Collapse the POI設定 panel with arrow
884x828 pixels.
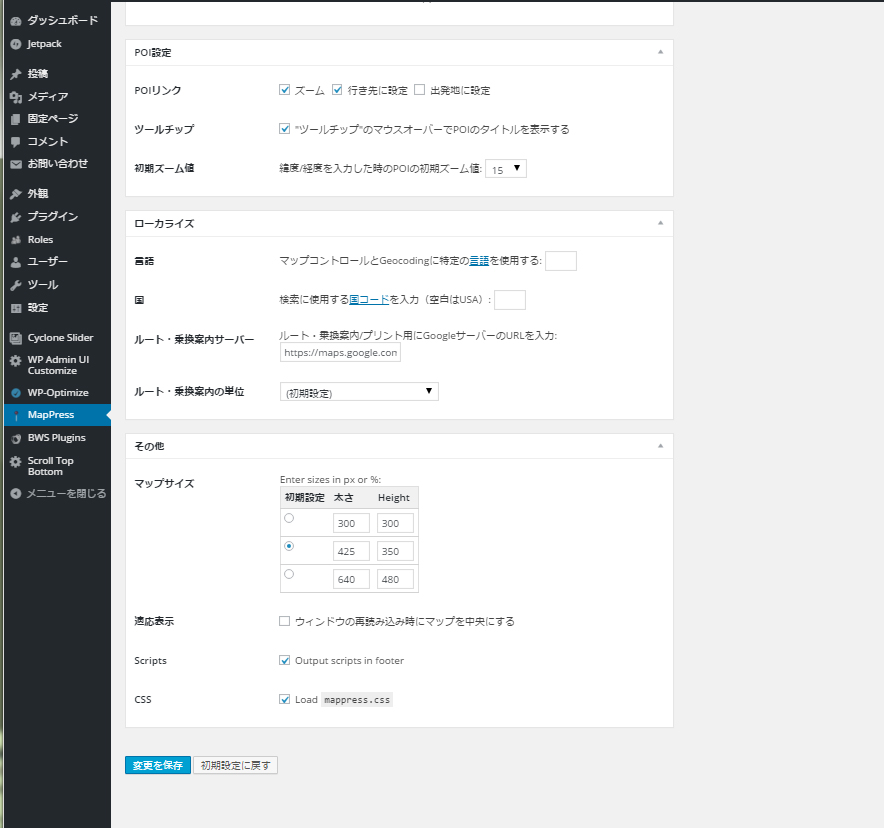tap(660, 52)
